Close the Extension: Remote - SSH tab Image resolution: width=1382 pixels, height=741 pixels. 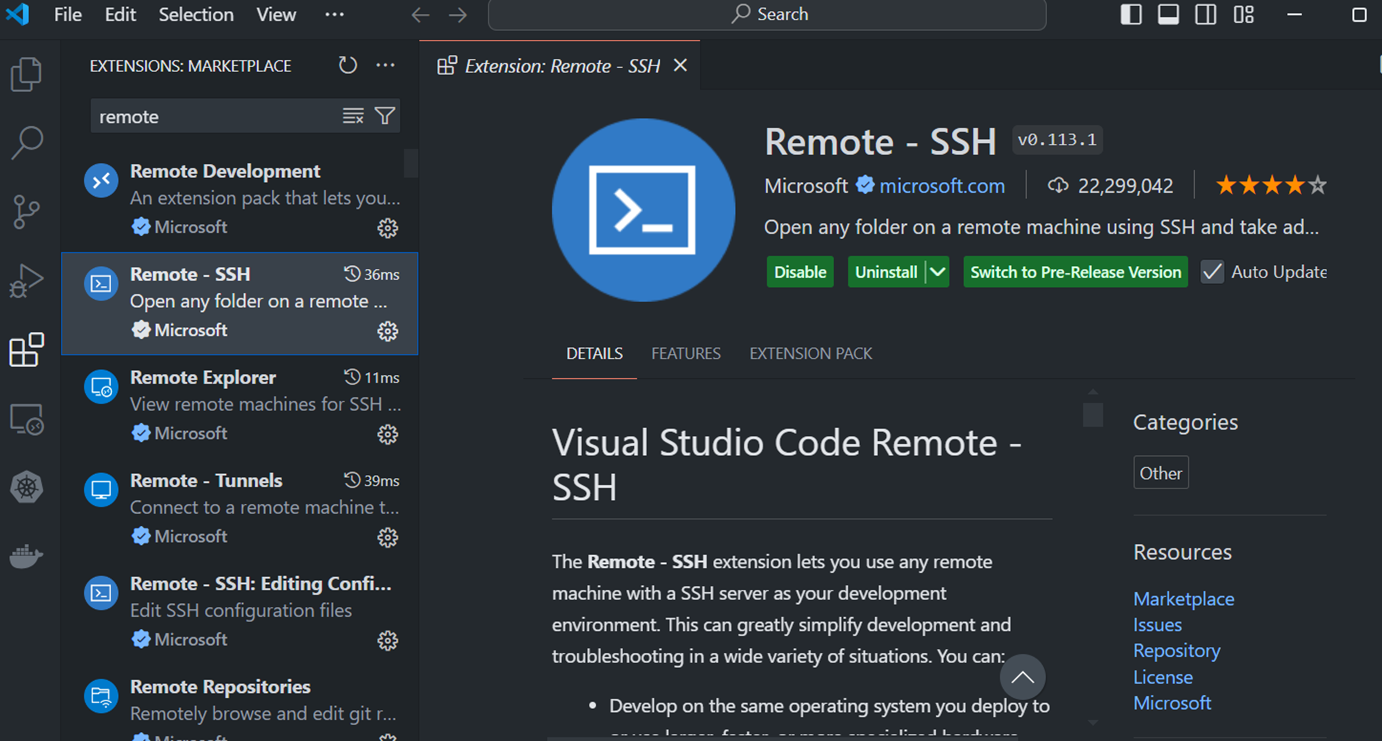(680, 65)
